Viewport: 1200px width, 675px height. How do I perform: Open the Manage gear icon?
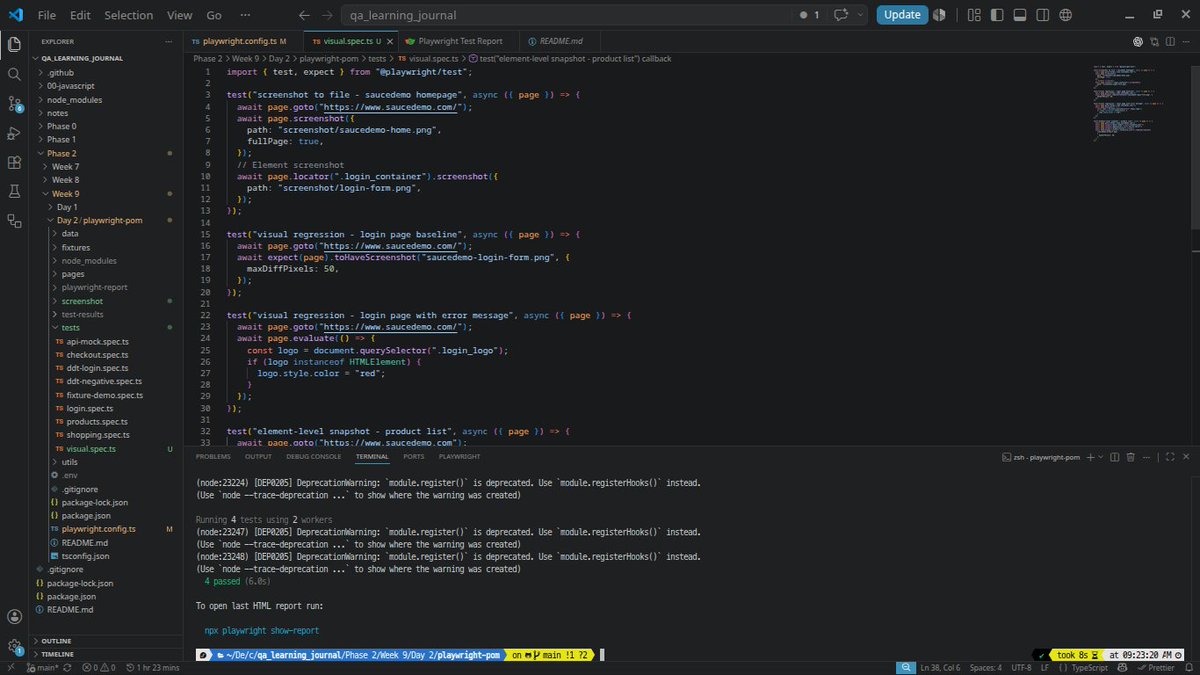point(14,647)
